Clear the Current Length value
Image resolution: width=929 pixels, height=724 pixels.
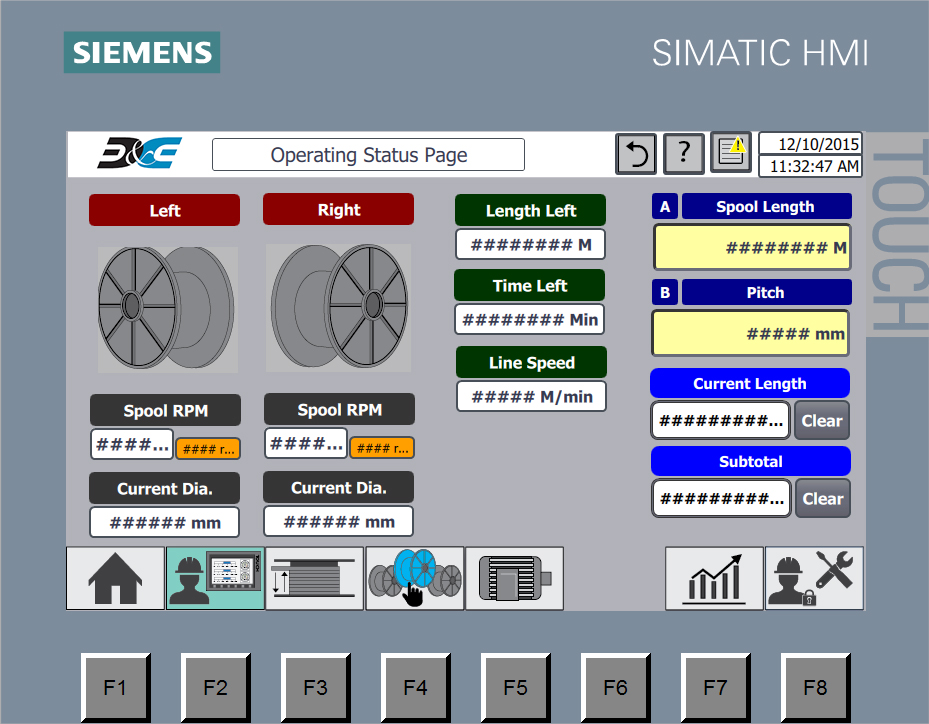(x=822, y=421)
